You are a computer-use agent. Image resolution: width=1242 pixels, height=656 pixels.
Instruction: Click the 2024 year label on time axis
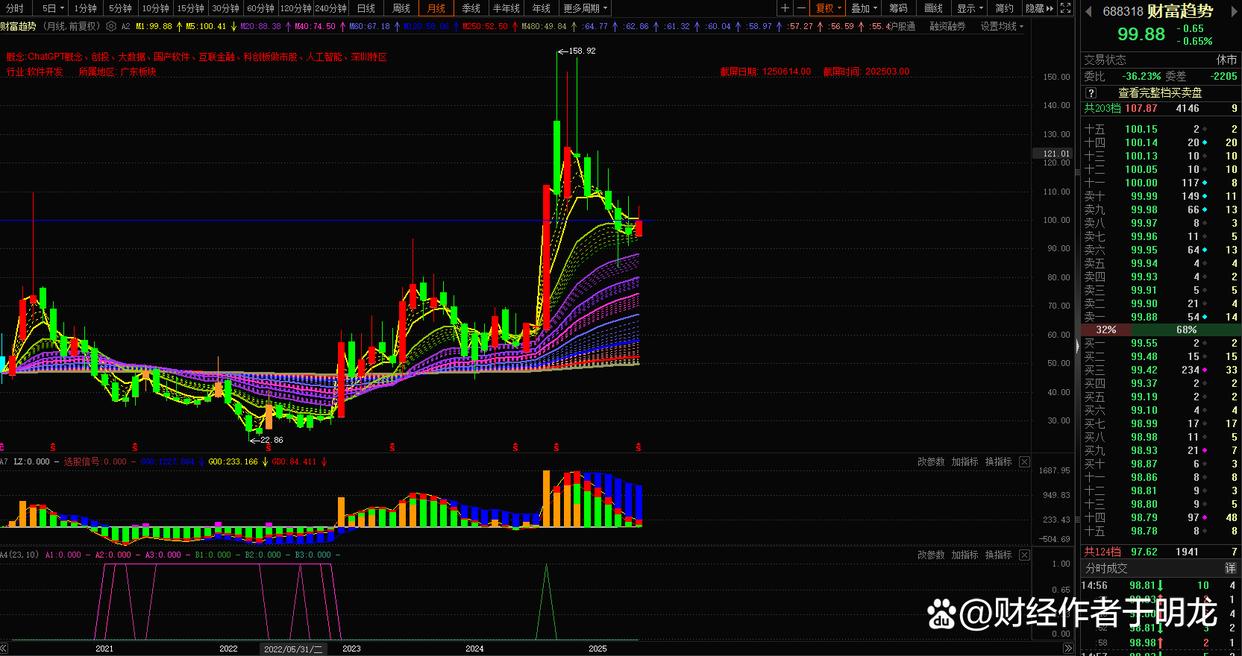(474, 649)
